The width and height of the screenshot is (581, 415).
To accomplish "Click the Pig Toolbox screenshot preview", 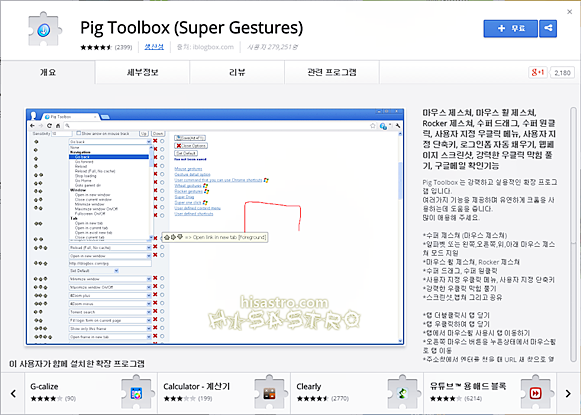I will coord(215,227).
